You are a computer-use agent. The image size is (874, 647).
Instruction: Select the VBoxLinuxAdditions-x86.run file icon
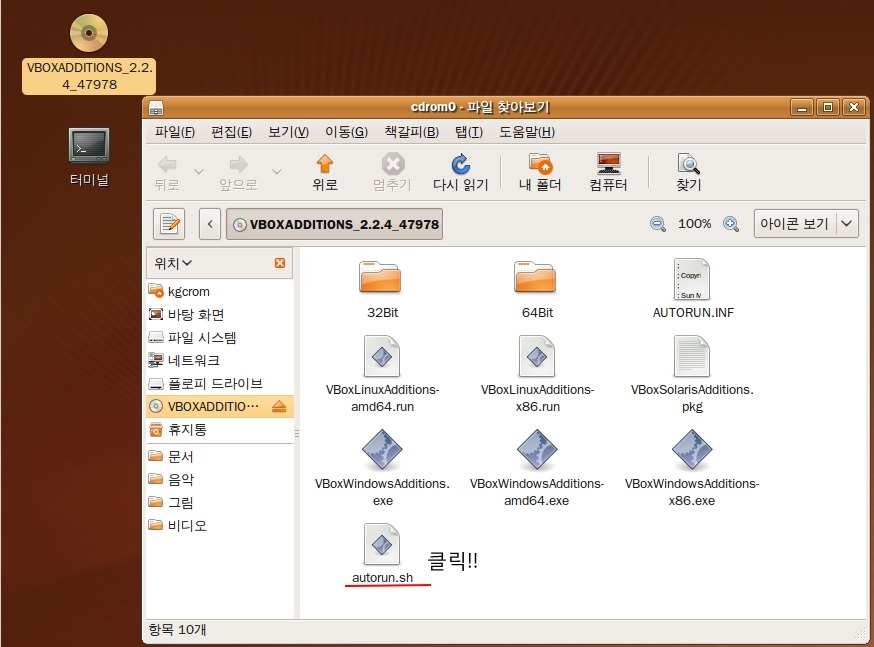(537, 356)
